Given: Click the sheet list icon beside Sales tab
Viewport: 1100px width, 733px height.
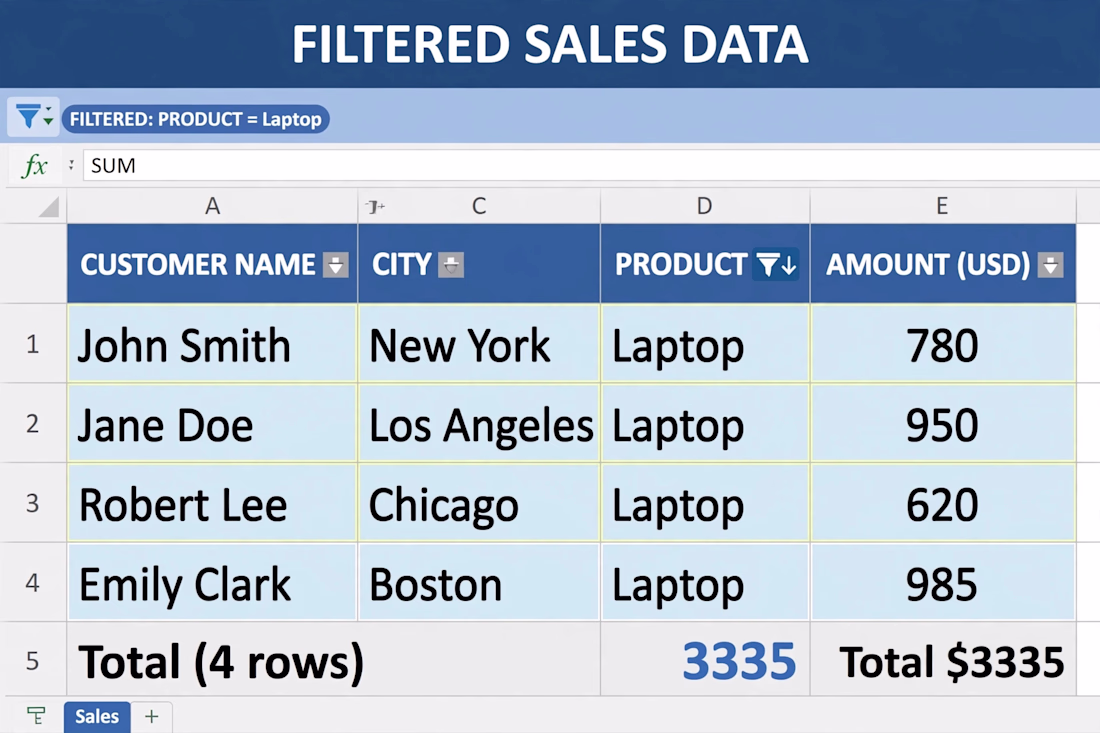Looking at the screenshot, I should pos(36,716).
